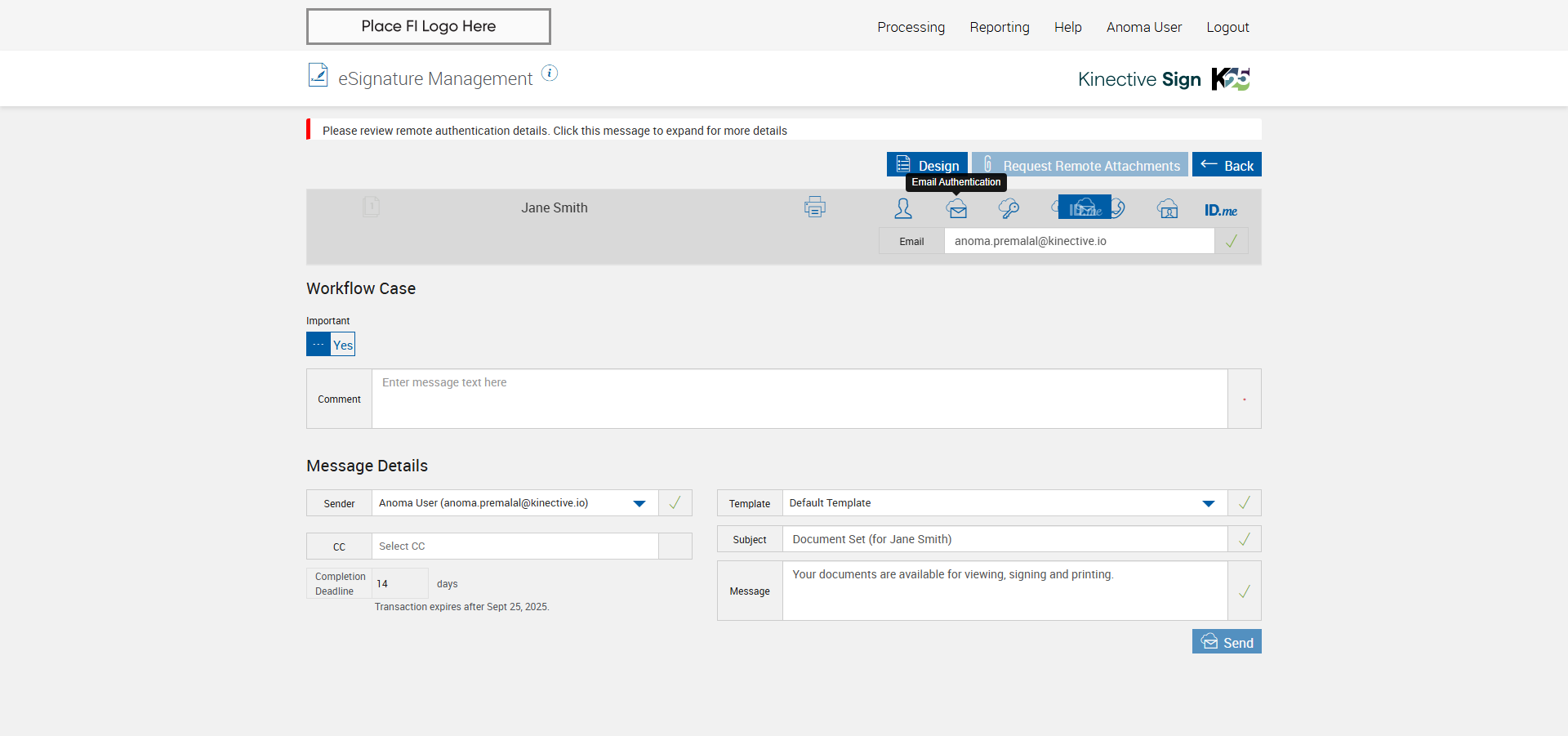Toggle the Important switch set to Yes

331,344
